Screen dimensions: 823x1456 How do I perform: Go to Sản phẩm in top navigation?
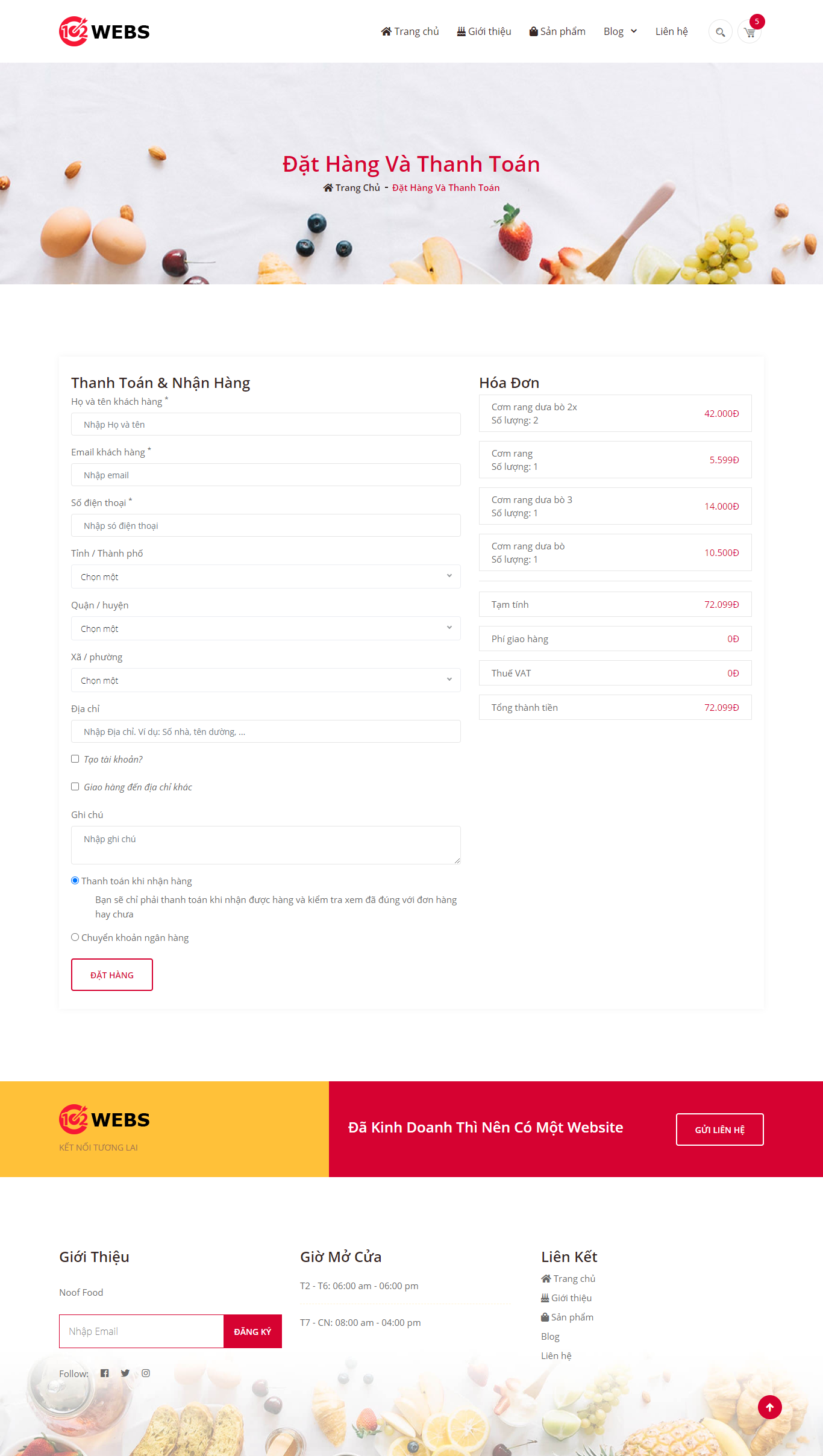(x=557, y=31)
